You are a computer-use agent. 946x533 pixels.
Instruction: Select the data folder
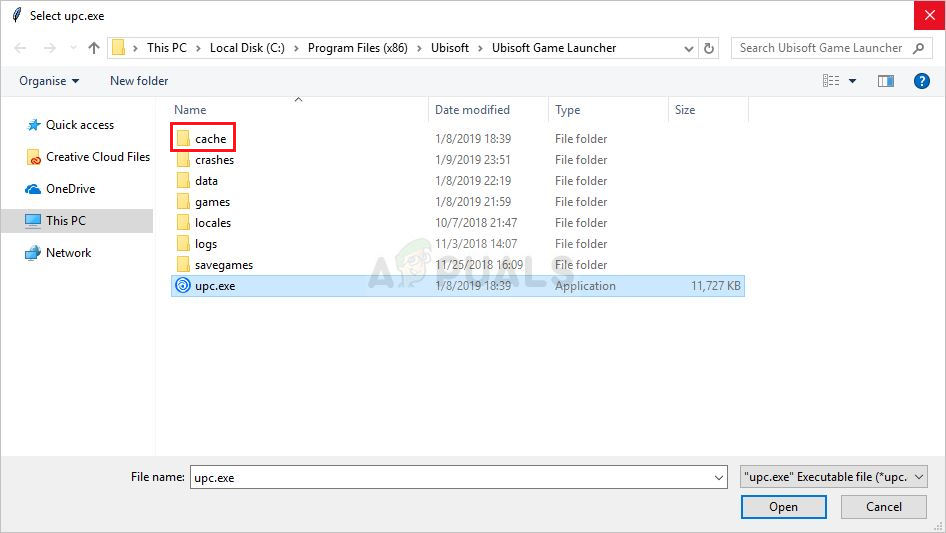(x=206, y=181)
